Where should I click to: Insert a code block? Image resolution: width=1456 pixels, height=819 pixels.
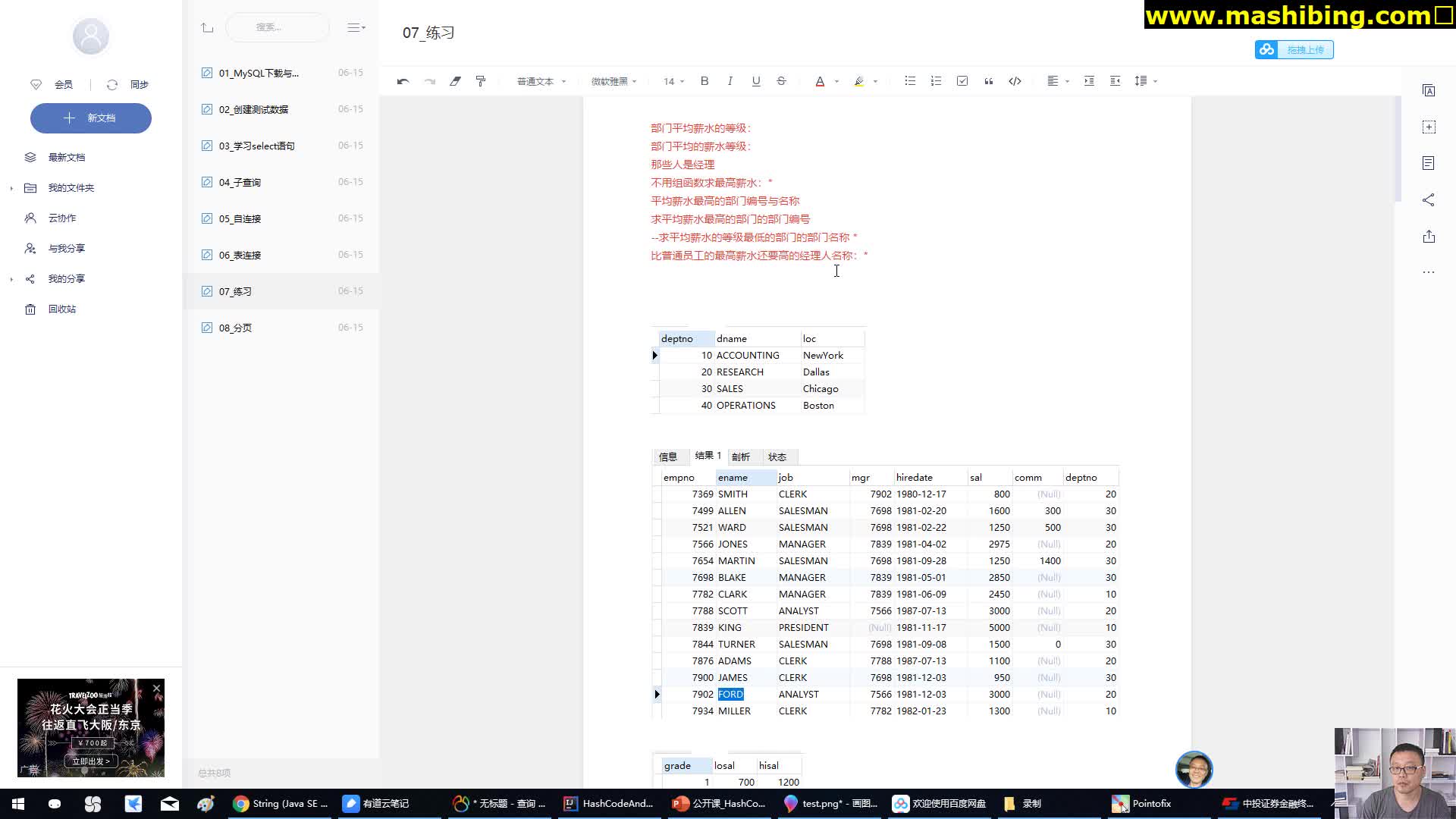(1015, 81)
